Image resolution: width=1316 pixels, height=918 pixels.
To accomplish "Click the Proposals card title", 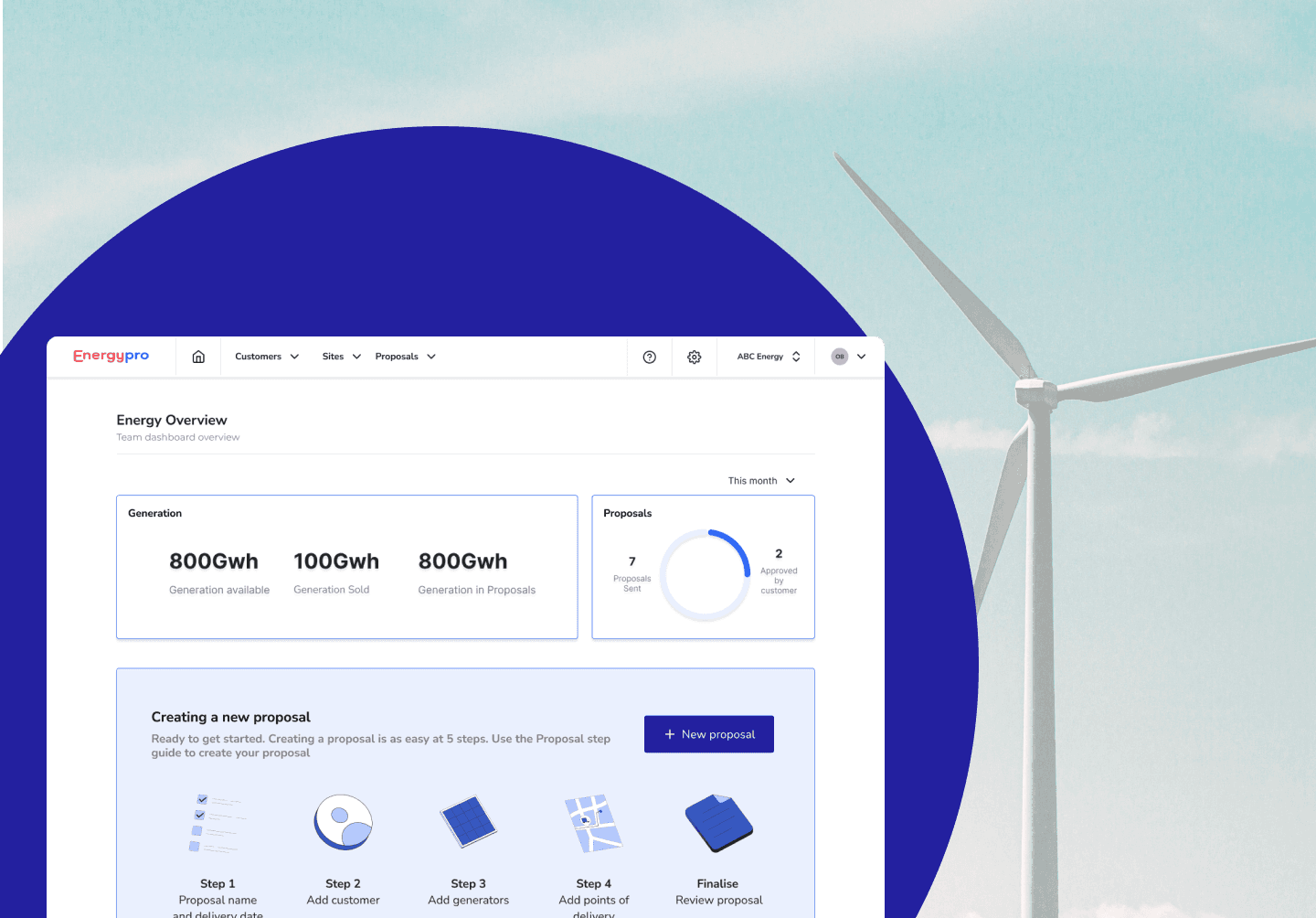I will pyautogui.click(x=628, y=514).
